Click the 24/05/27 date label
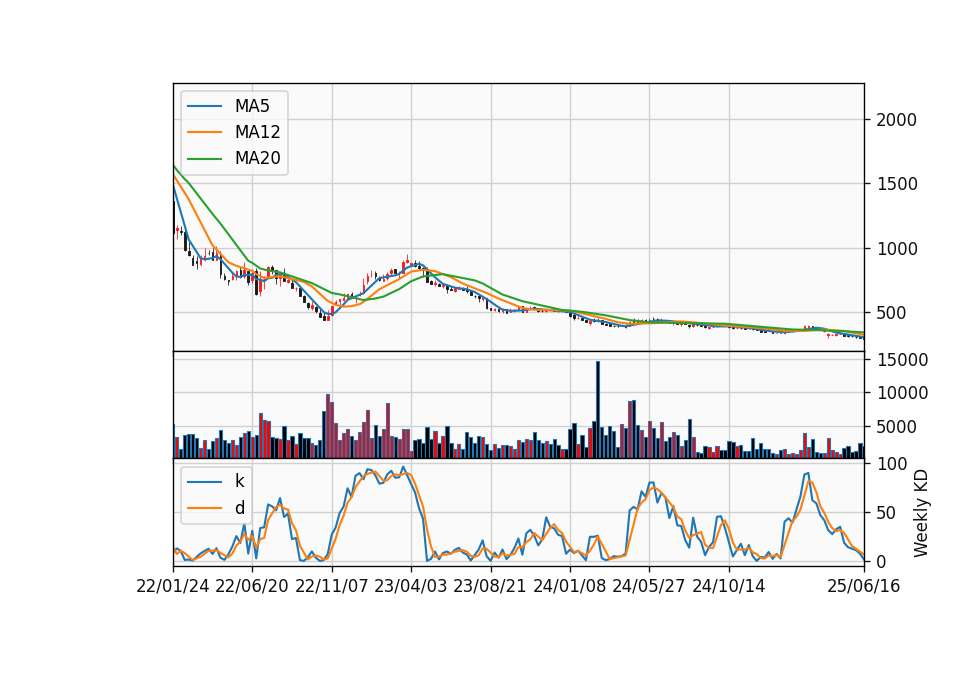Image resolution: width=960 pixels, height=690 pixels. (x=648, y=586)
